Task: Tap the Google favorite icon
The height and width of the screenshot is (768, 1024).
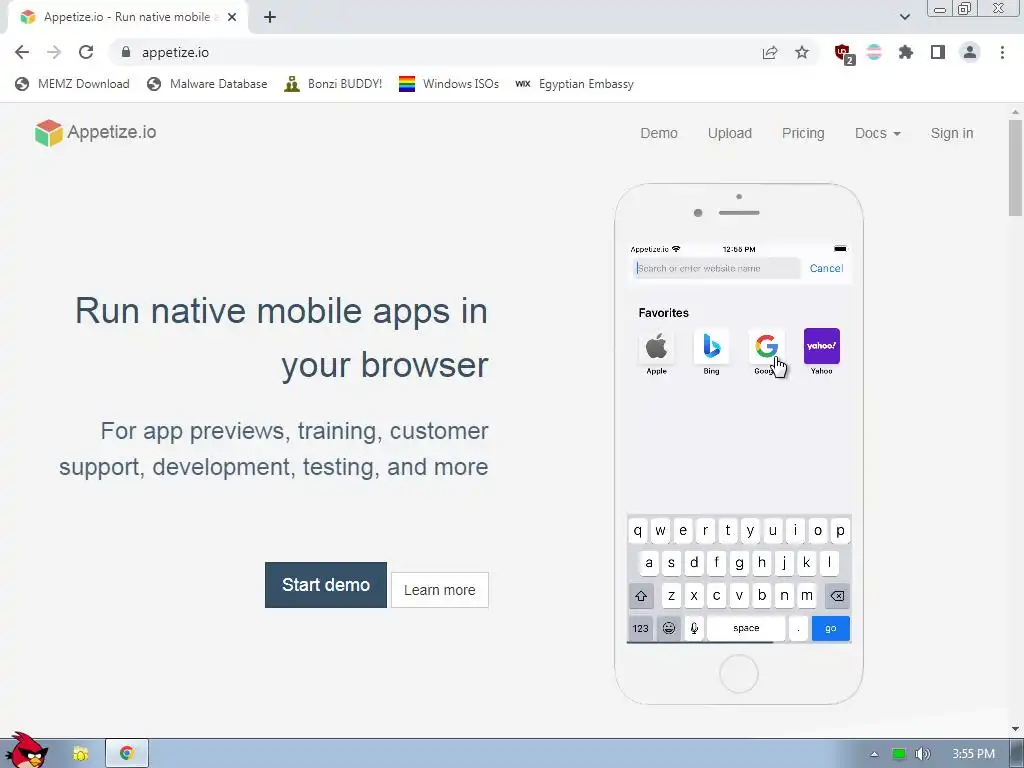Action: coord(766,346)
